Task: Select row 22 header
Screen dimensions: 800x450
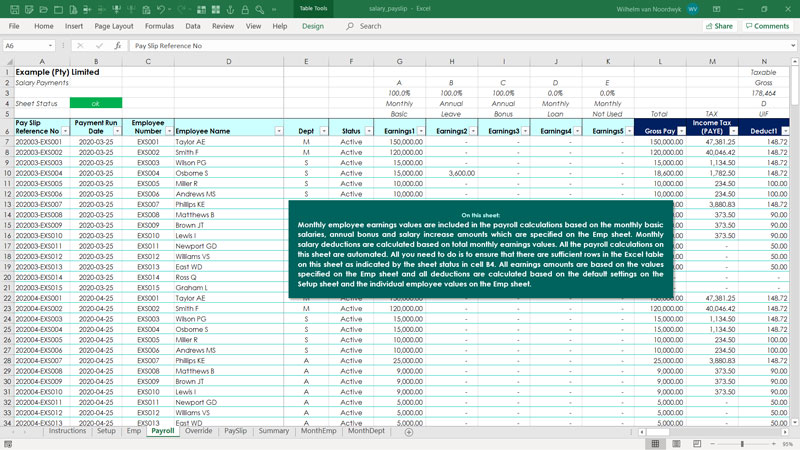Action: (7, 298)
